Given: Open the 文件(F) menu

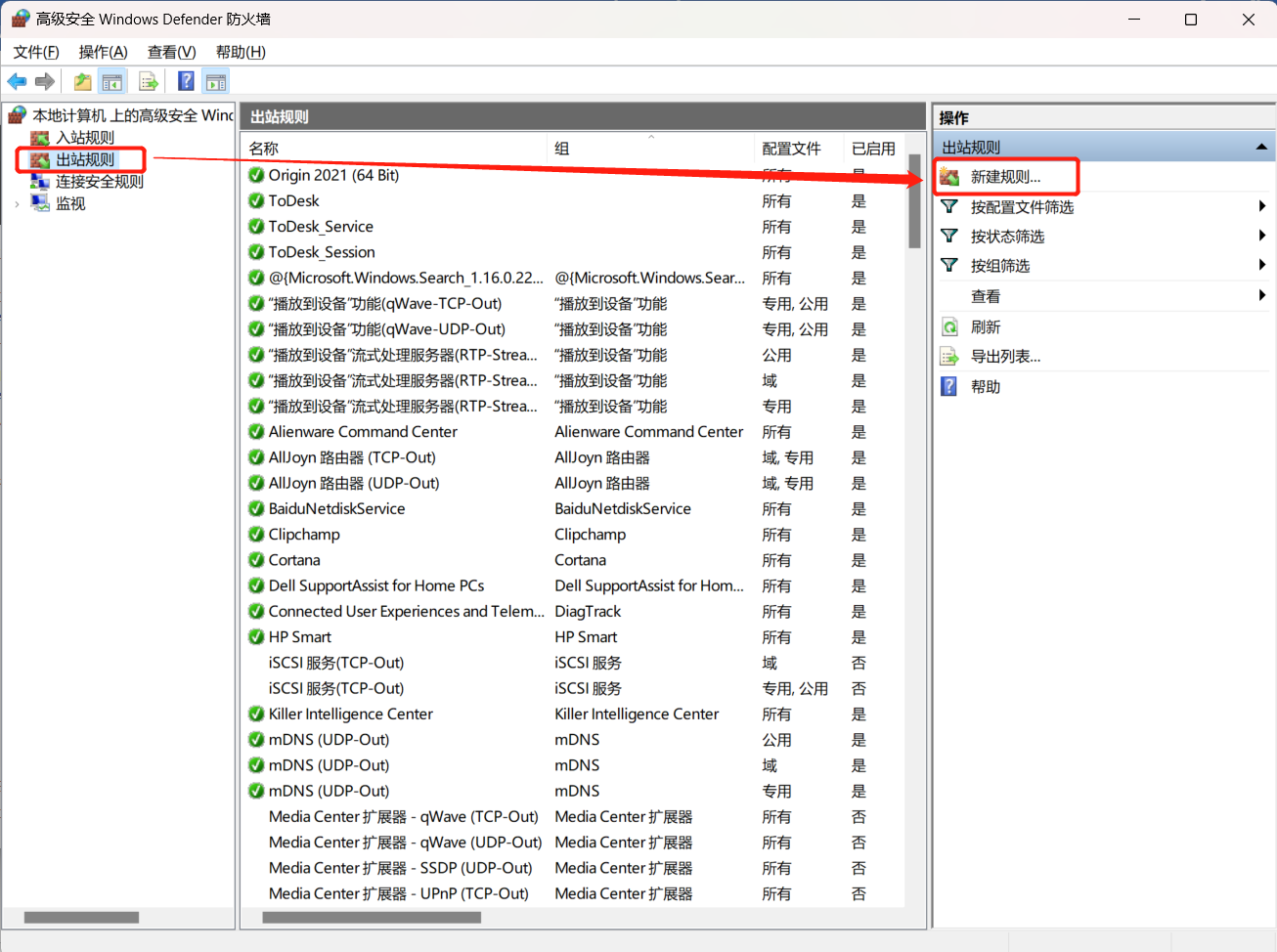Looking at the screenshot, I should pyautogui.click(x=36, y=52).
